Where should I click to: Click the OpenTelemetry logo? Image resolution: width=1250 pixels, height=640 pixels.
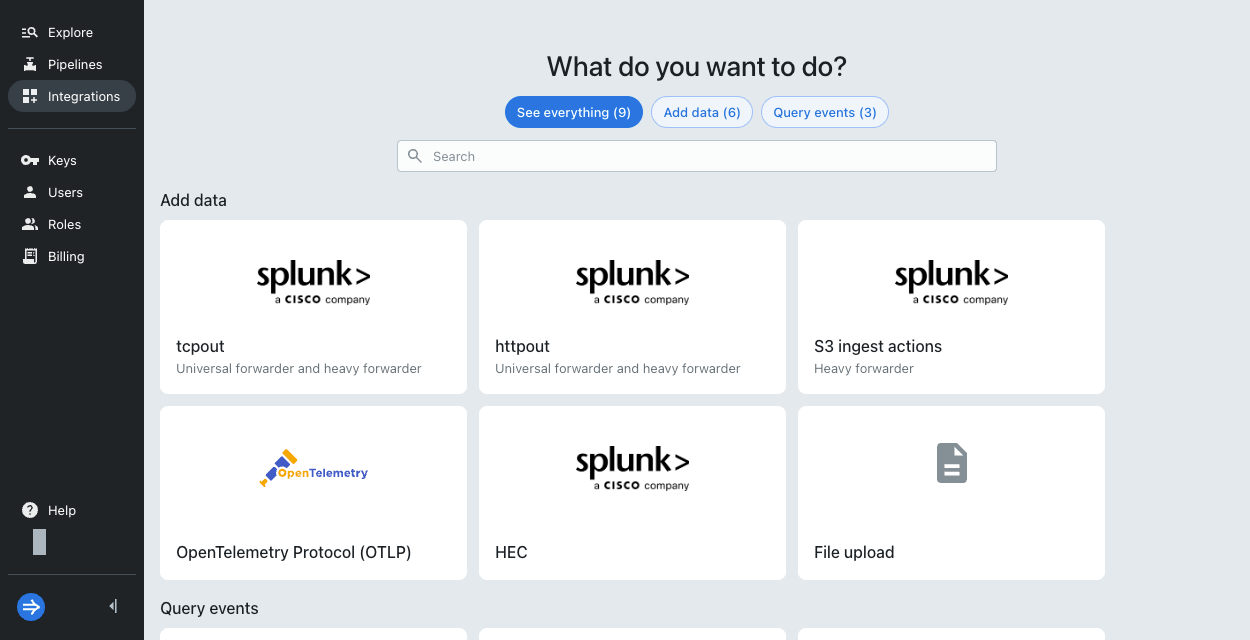click(x=313, y=468)
